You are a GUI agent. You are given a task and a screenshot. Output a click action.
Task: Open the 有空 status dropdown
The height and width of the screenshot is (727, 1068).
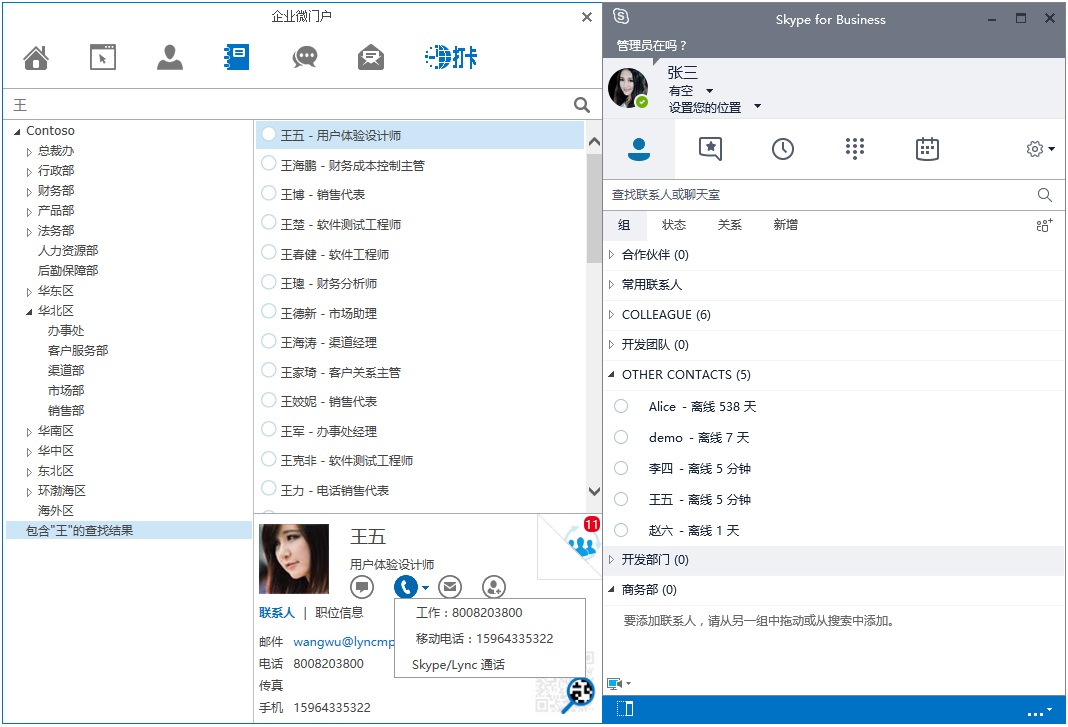point(709,91)
